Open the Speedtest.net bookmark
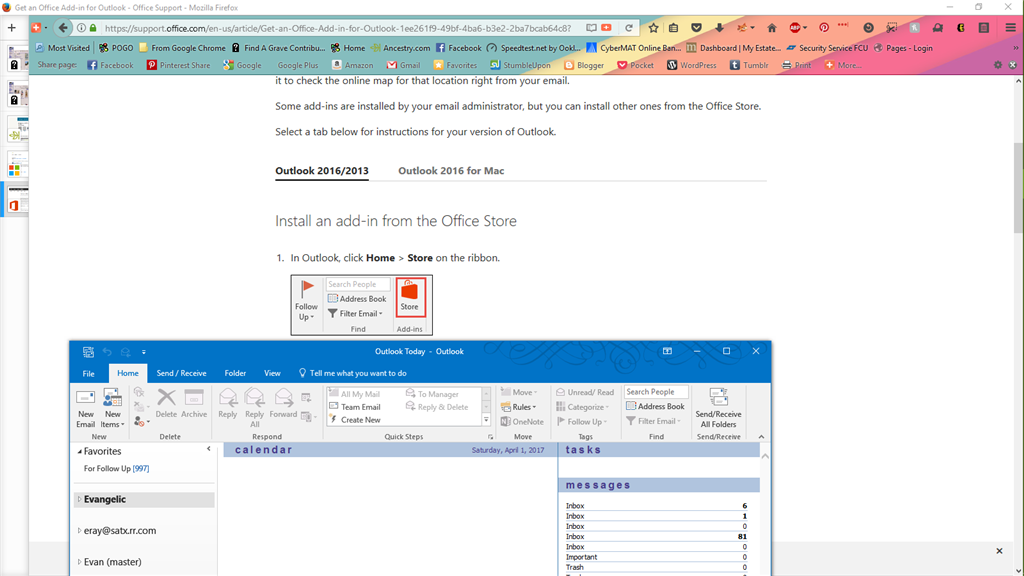 (534, 48)
